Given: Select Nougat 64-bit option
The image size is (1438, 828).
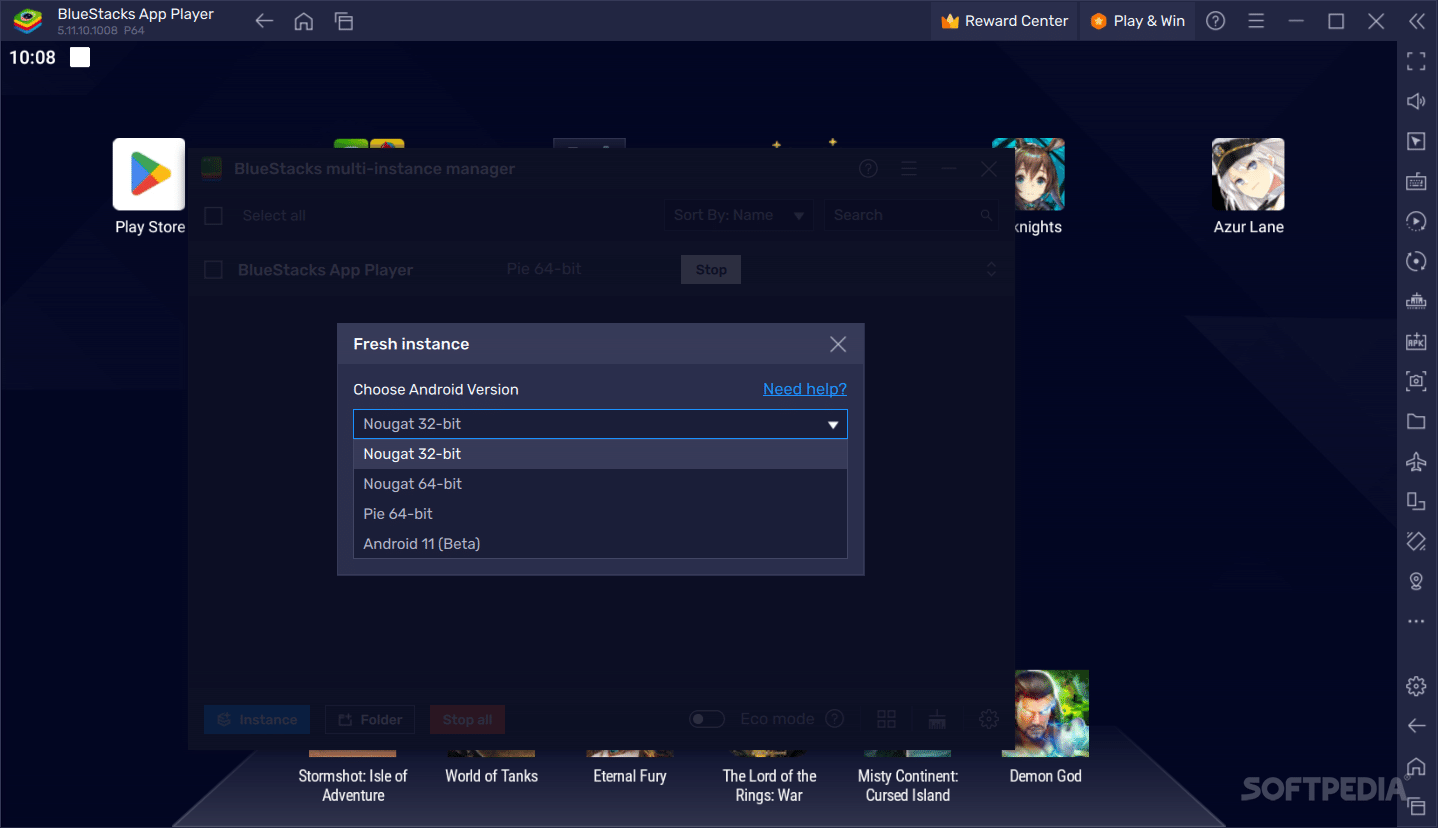Looking at the screenshot, I should click(x=600, y=484).
